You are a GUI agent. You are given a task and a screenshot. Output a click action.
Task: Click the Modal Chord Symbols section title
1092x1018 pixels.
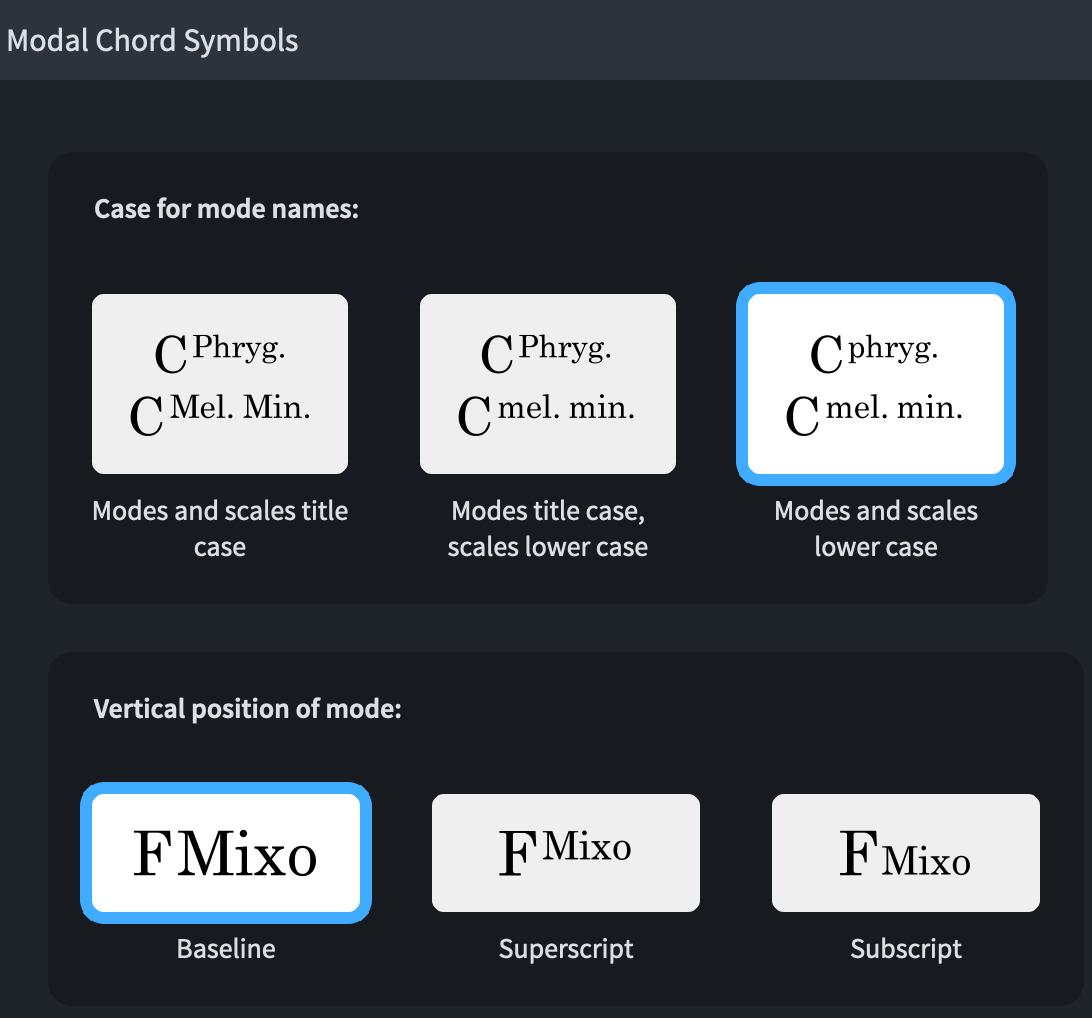coord(153,41)
